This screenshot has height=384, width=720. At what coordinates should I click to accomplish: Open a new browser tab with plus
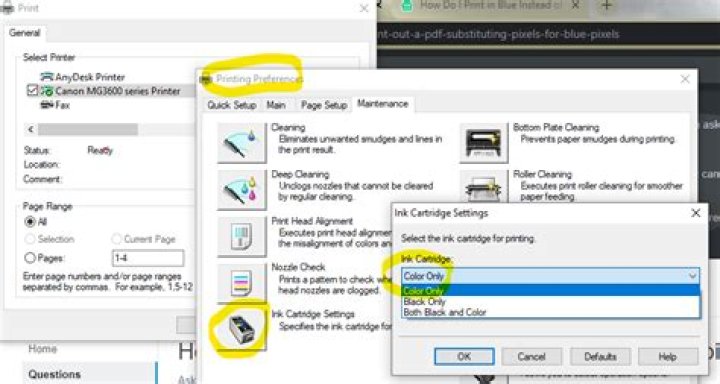click(x=607, y=6)
